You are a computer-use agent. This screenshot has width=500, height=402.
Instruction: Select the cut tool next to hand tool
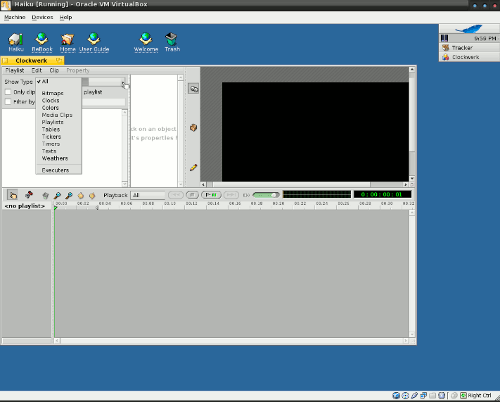[29, 195]
